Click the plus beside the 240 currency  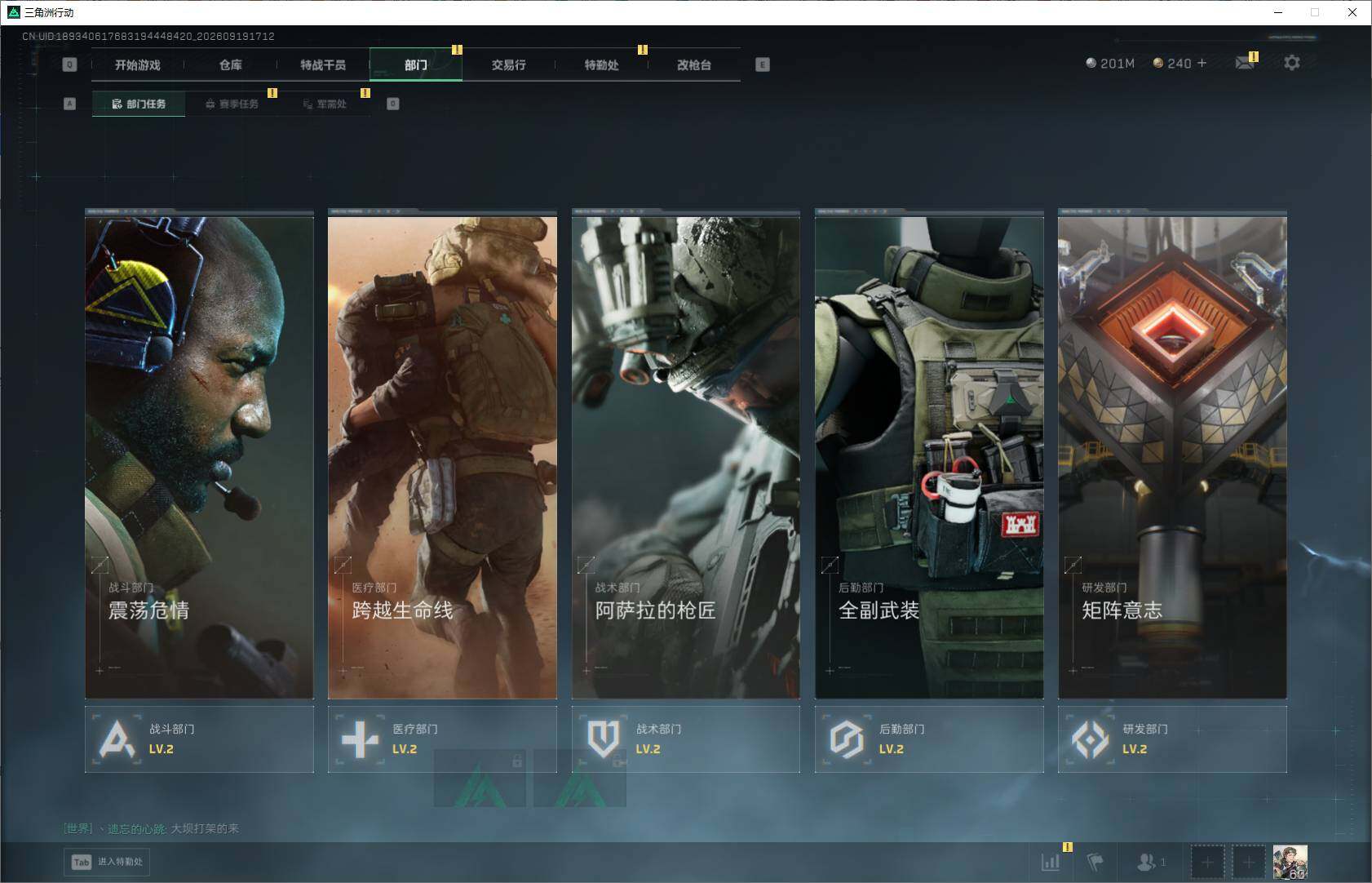1202,63
